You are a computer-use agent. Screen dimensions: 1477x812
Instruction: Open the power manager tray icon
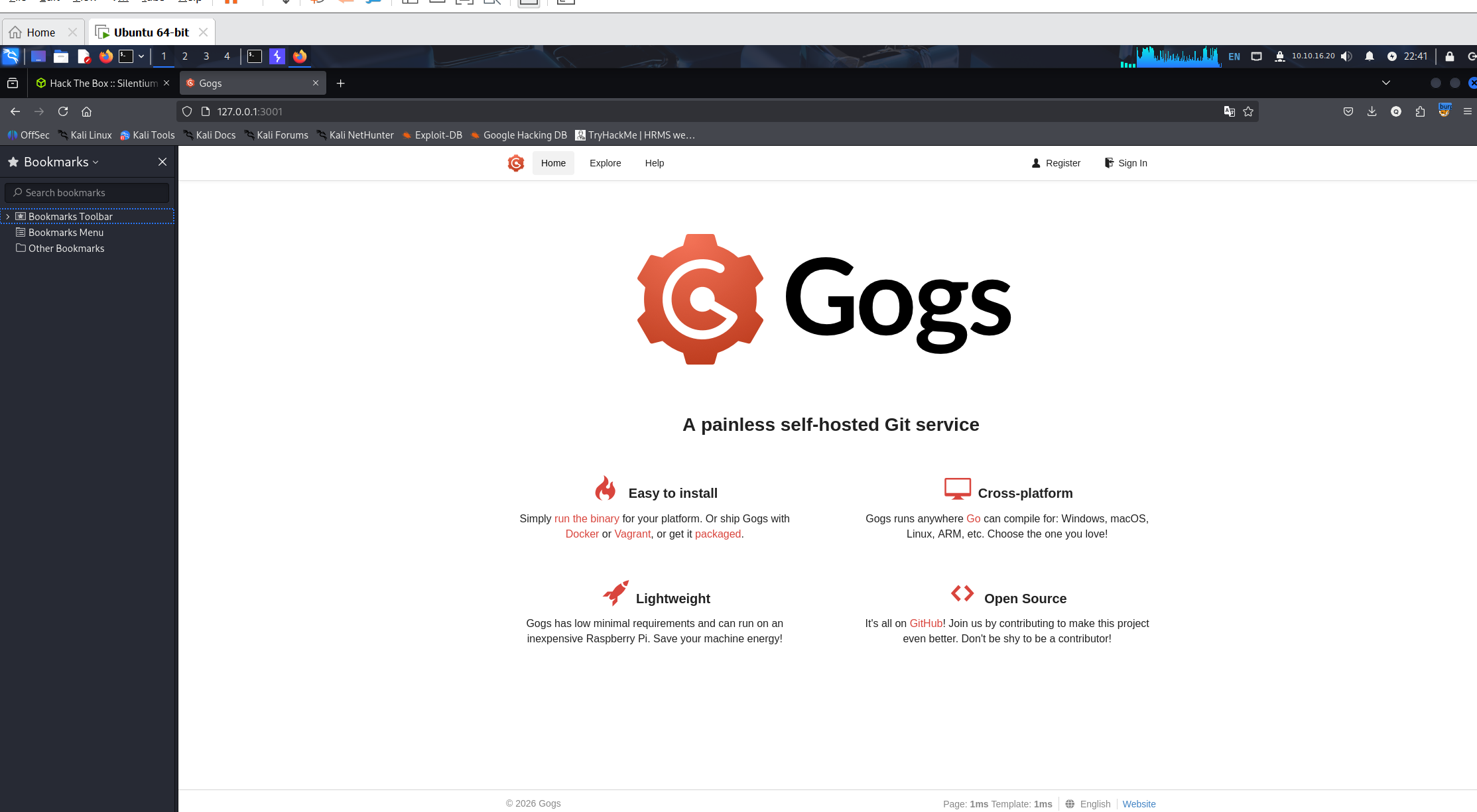tap(1392, 56)
